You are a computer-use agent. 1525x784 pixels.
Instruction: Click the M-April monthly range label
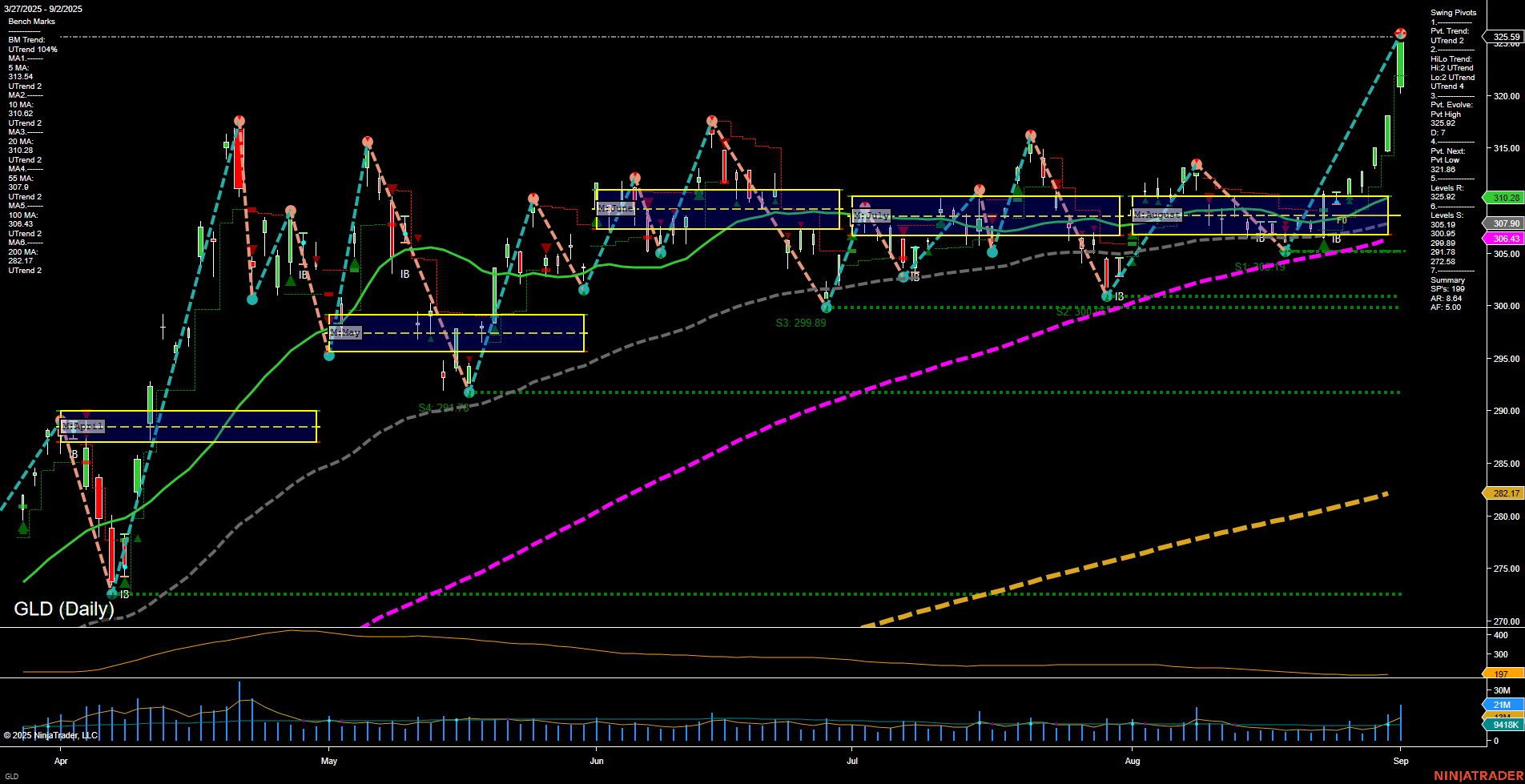pyautogui.click(x=82, y=425)
